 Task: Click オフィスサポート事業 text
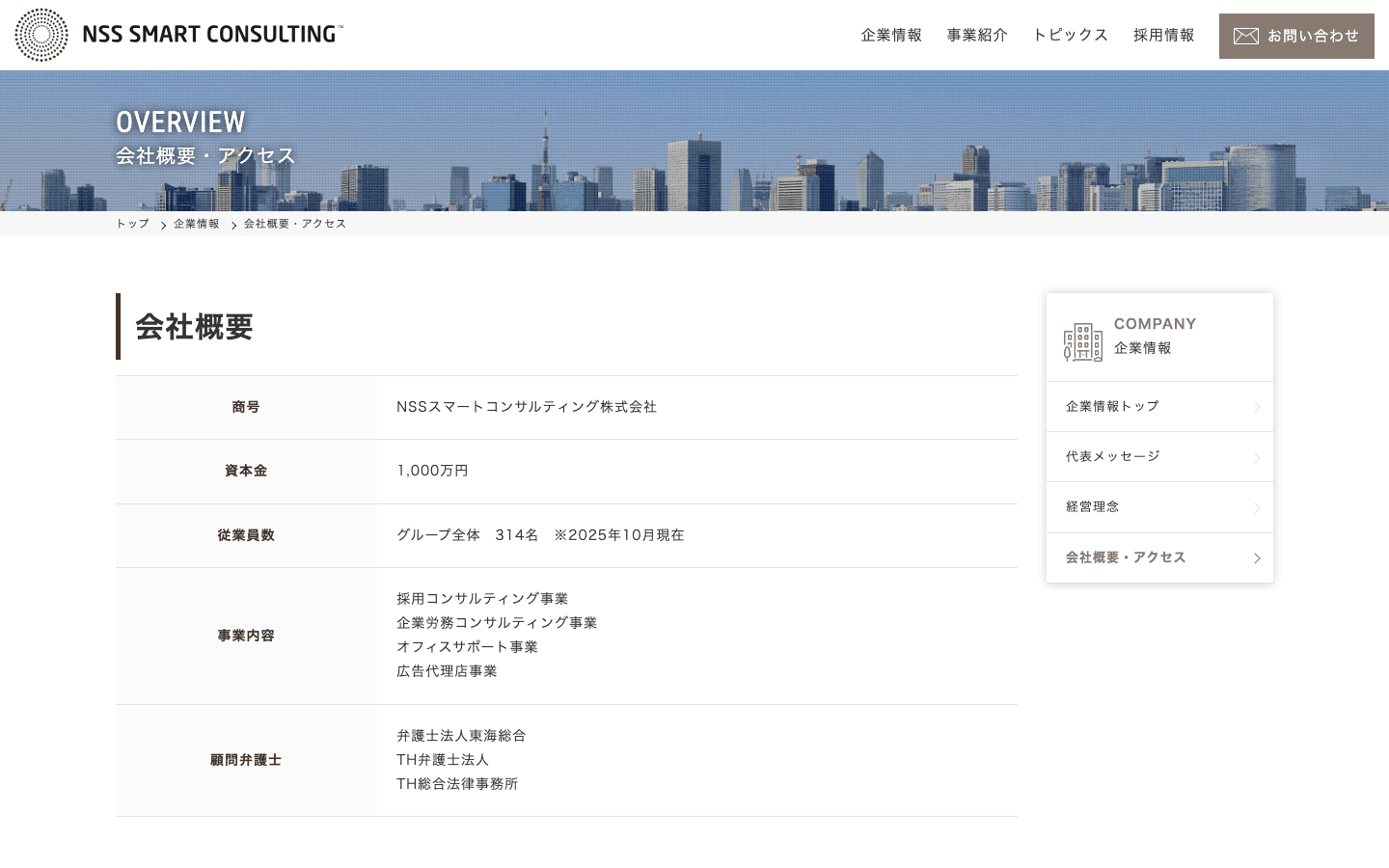[x=468, y=647]
